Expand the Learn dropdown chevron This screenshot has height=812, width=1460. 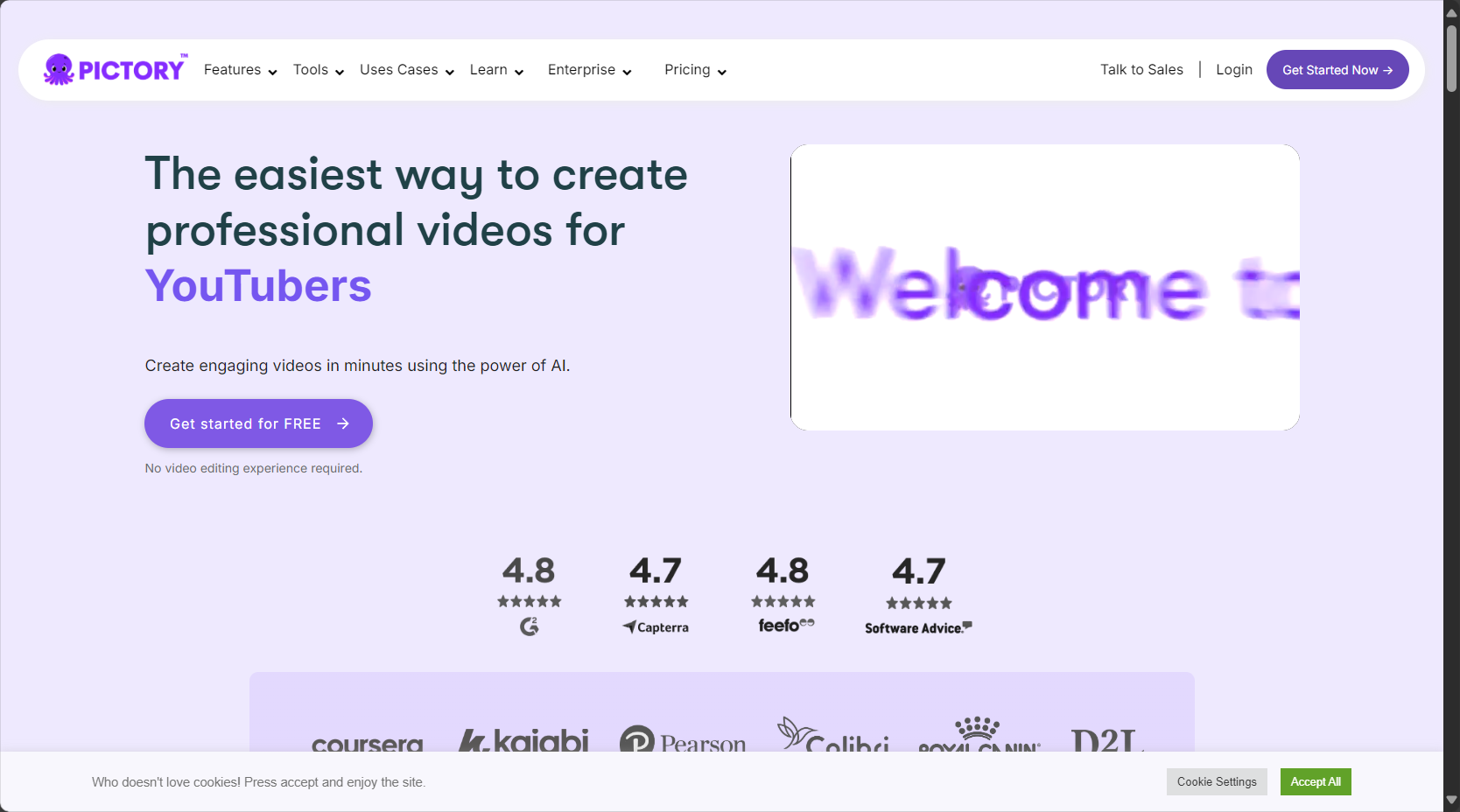point(519,72)
